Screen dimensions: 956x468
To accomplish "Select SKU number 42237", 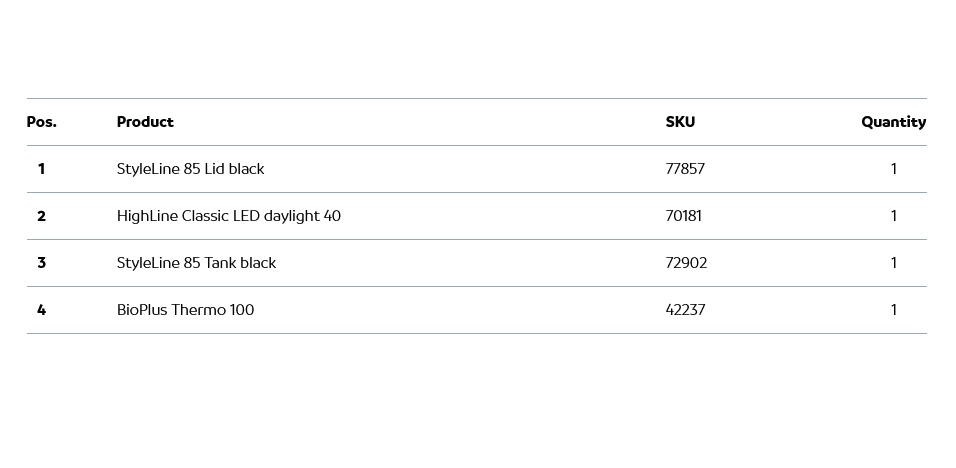I will coord(685,310).
